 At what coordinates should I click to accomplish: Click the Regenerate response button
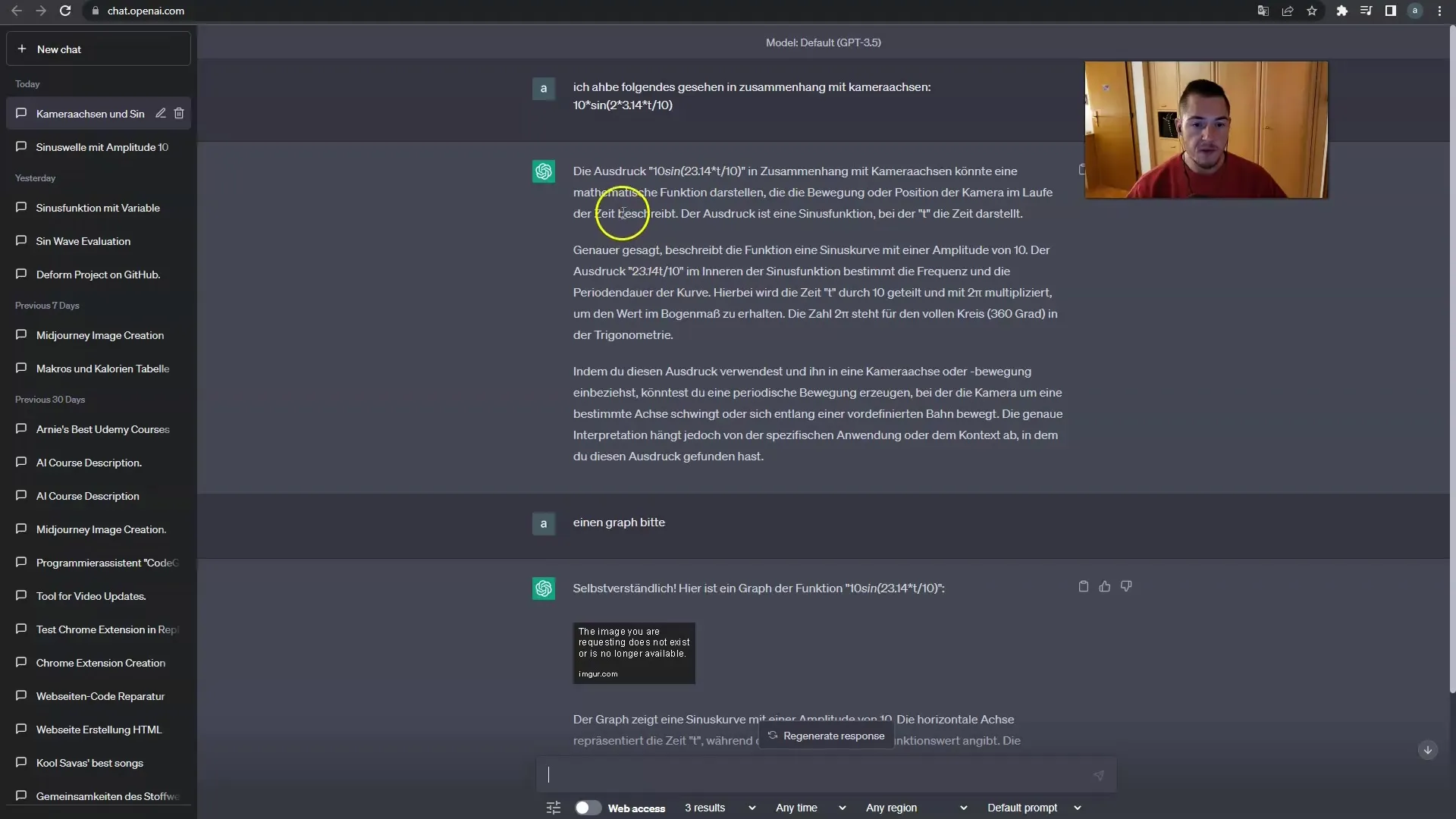pos(826,735)
